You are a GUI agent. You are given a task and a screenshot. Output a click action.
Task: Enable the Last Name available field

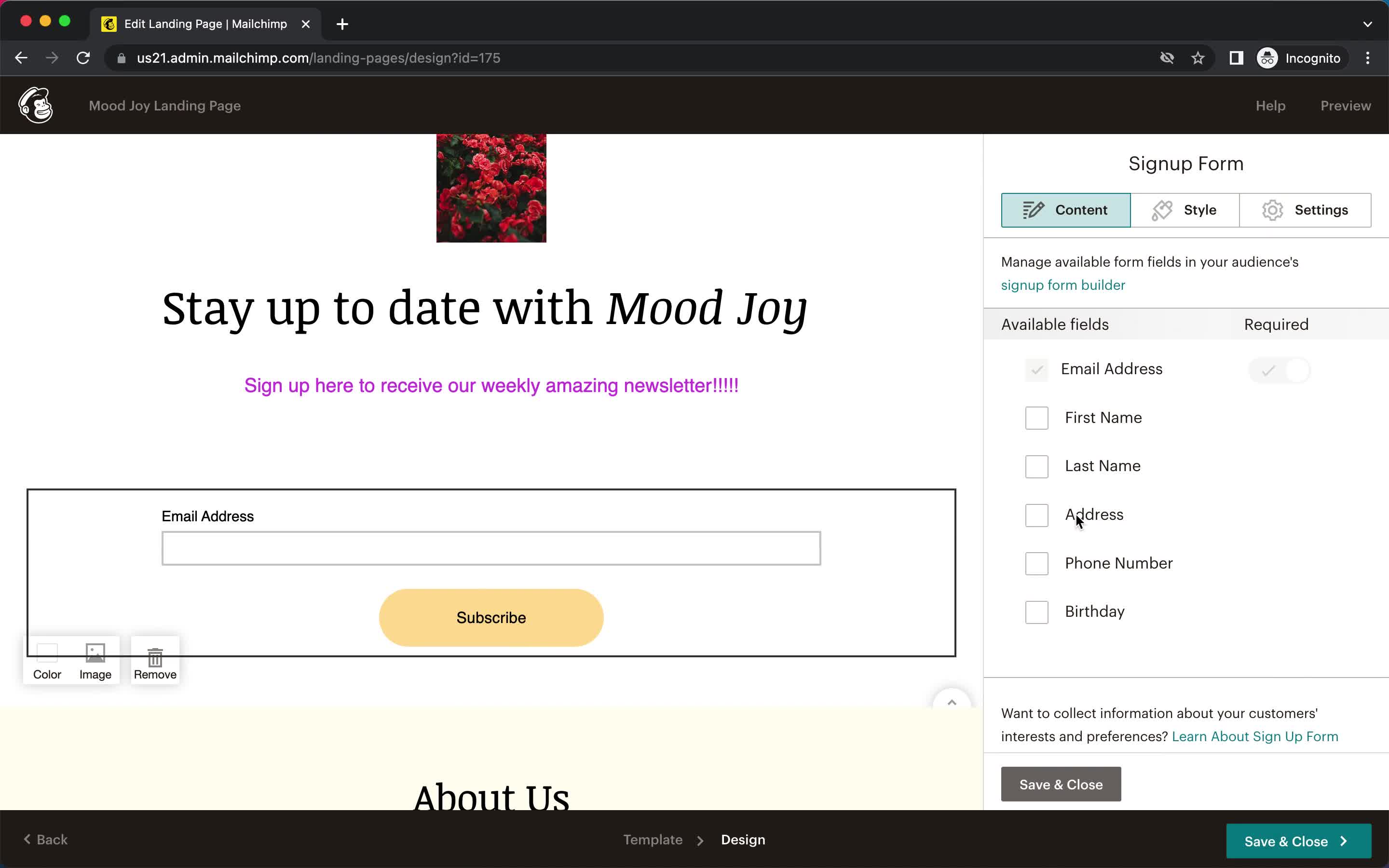click(x=1036, y=466)
